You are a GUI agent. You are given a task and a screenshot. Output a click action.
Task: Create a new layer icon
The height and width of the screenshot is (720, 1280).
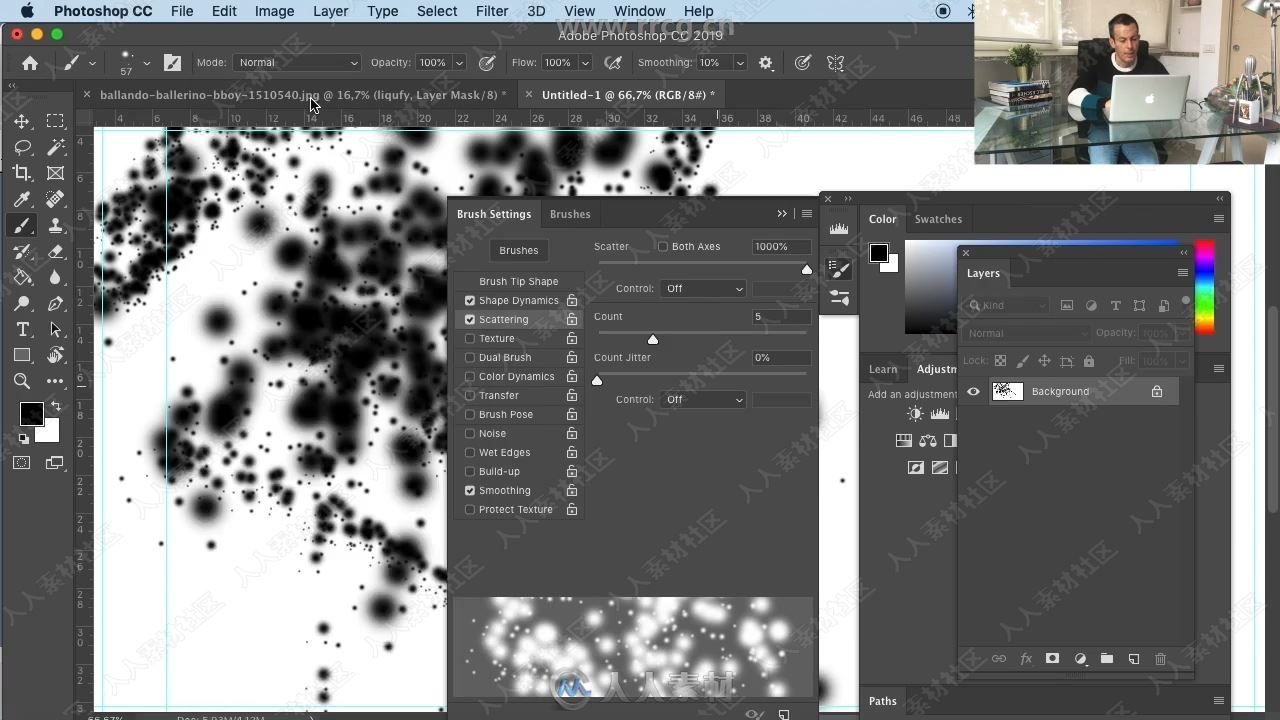tap(1134, 659)
